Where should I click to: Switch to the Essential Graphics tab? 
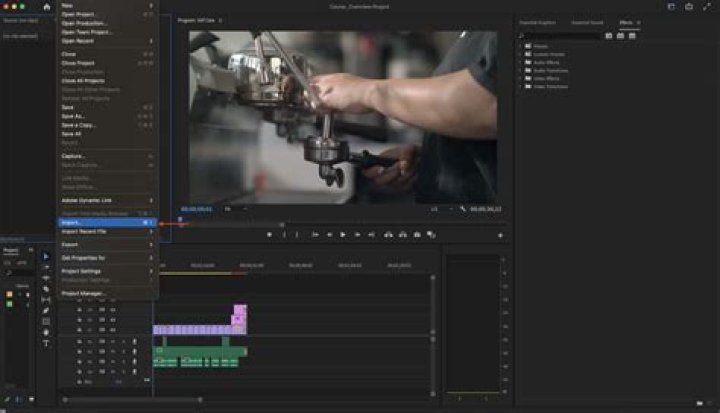click(x=537, y=23)
